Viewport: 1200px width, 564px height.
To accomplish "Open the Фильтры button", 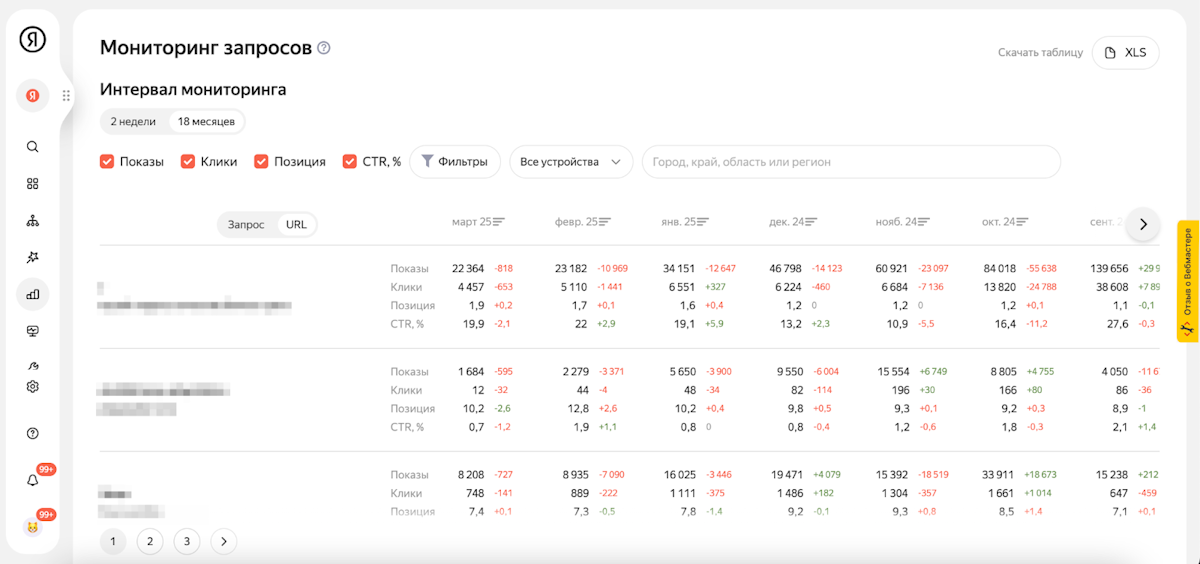I will coord(455,162).
